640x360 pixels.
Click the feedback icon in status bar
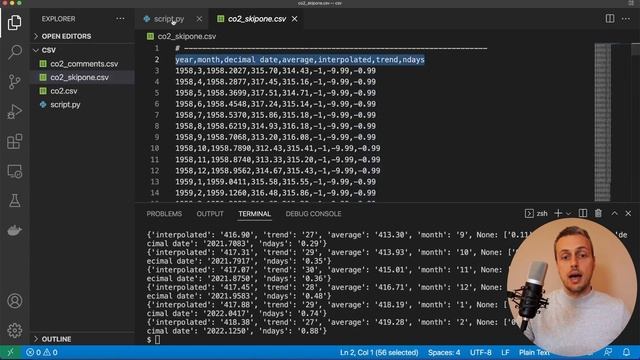click(608, 352)
